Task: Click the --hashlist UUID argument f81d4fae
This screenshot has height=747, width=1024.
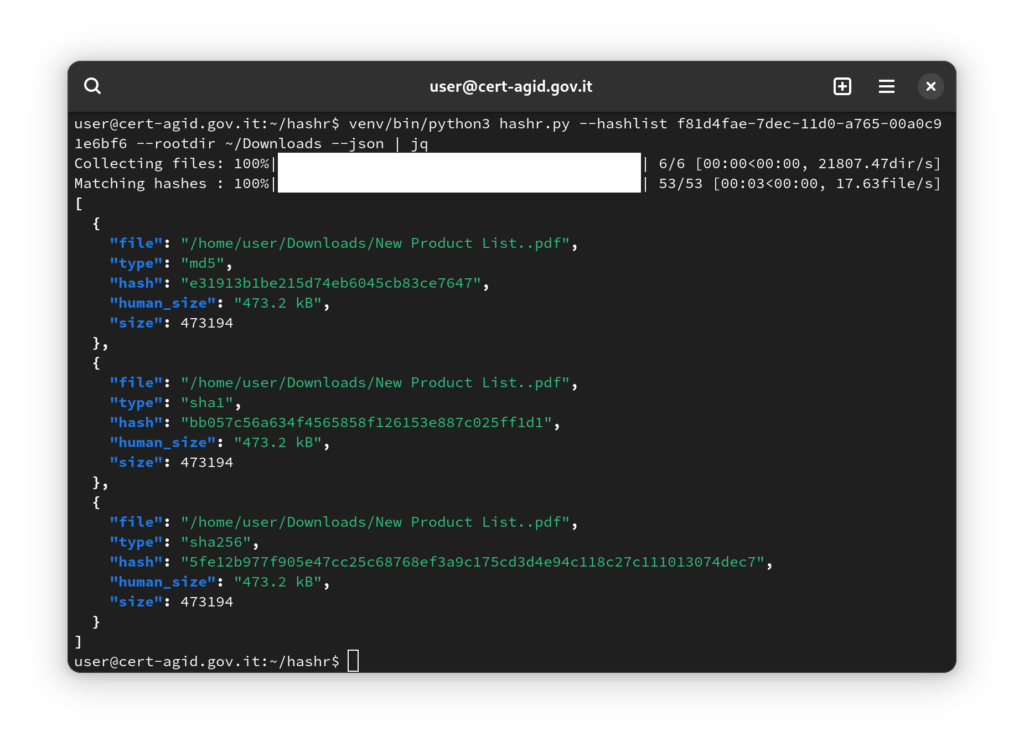Action: pyautogui.click(x=808, y=123)
